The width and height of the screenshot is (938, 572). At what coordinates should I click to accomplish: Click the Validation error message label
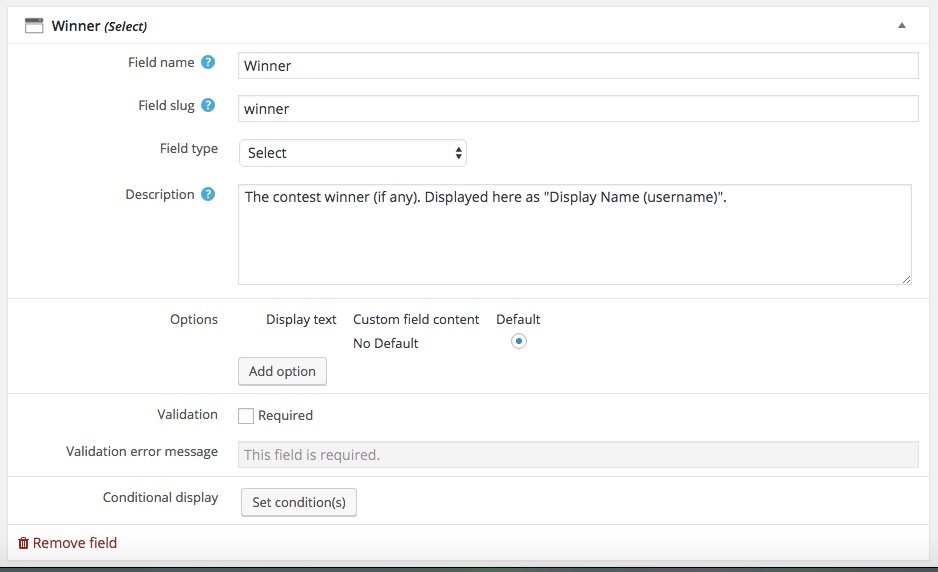point(142,452)
